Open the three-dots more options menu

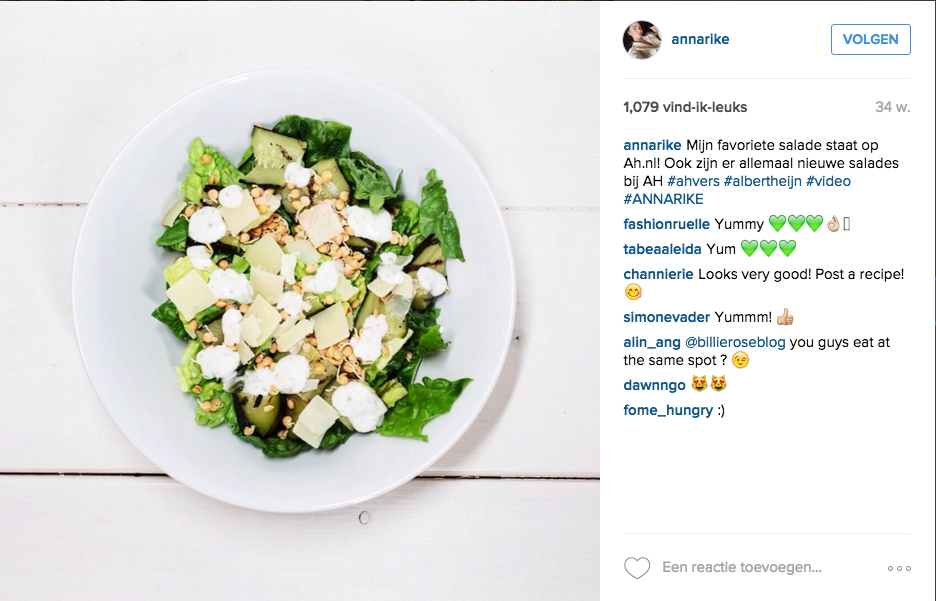pos(899,568)
